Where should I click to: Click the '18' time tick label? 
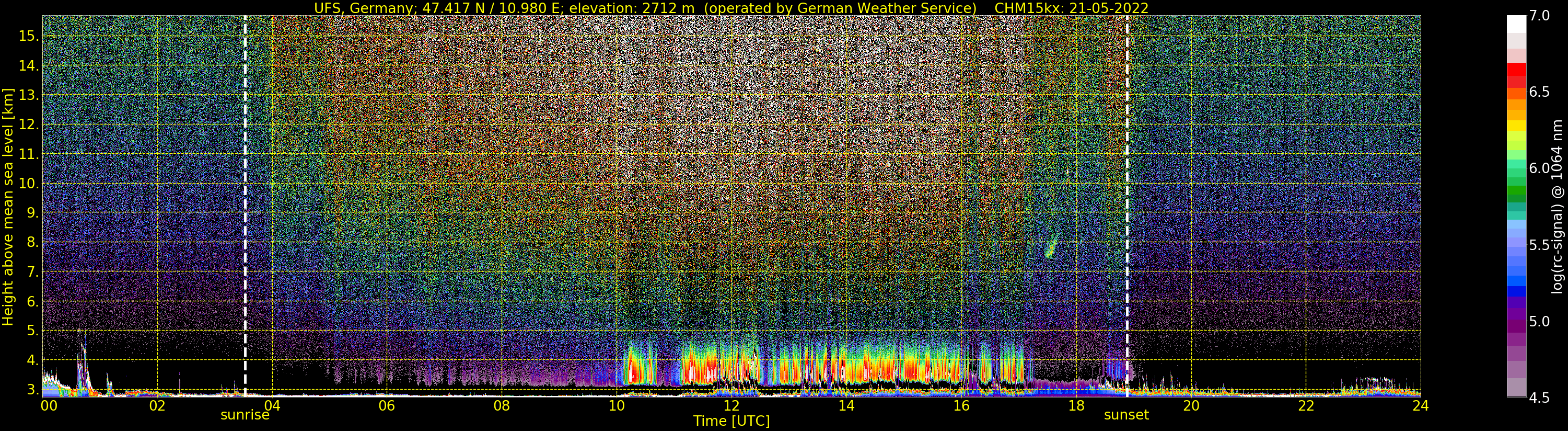[x=1076, y=405]
